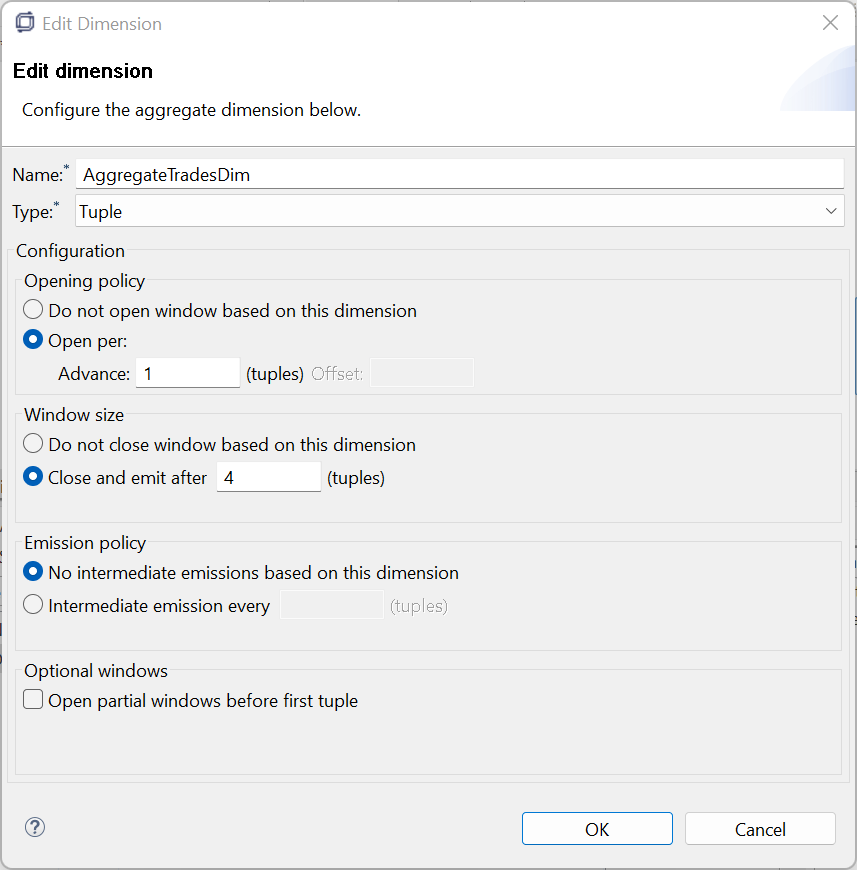Enable Open partial windows before first tuple

[x=34, y=701]
